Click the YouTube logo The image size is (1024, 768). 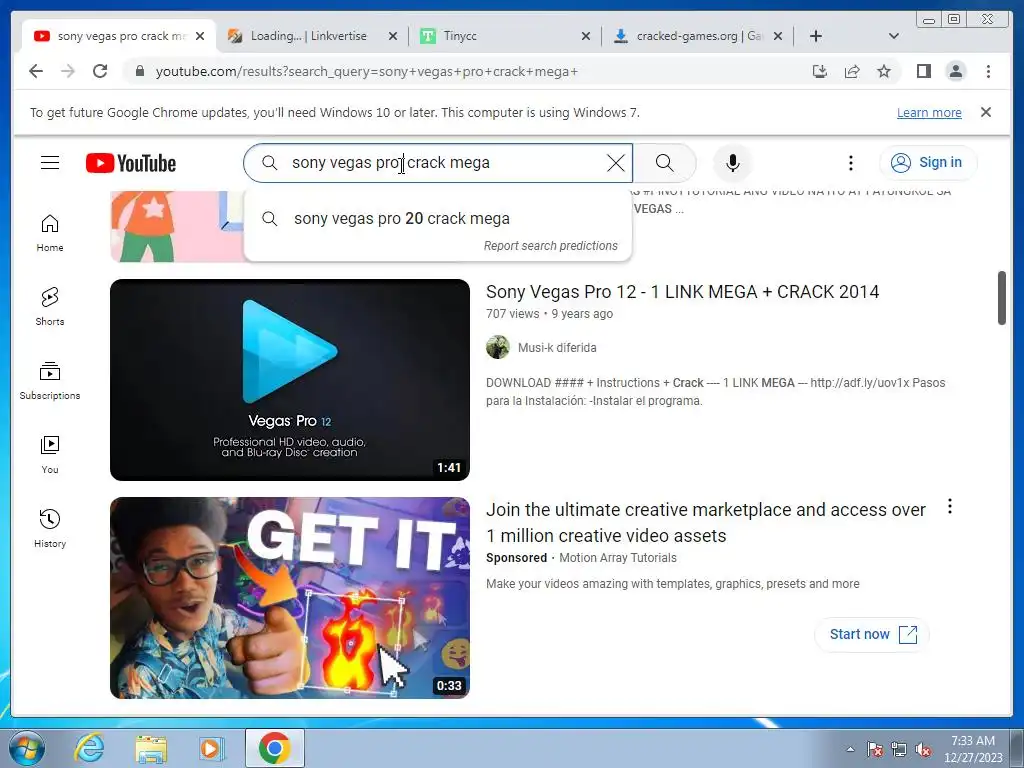tap(131, 163)
